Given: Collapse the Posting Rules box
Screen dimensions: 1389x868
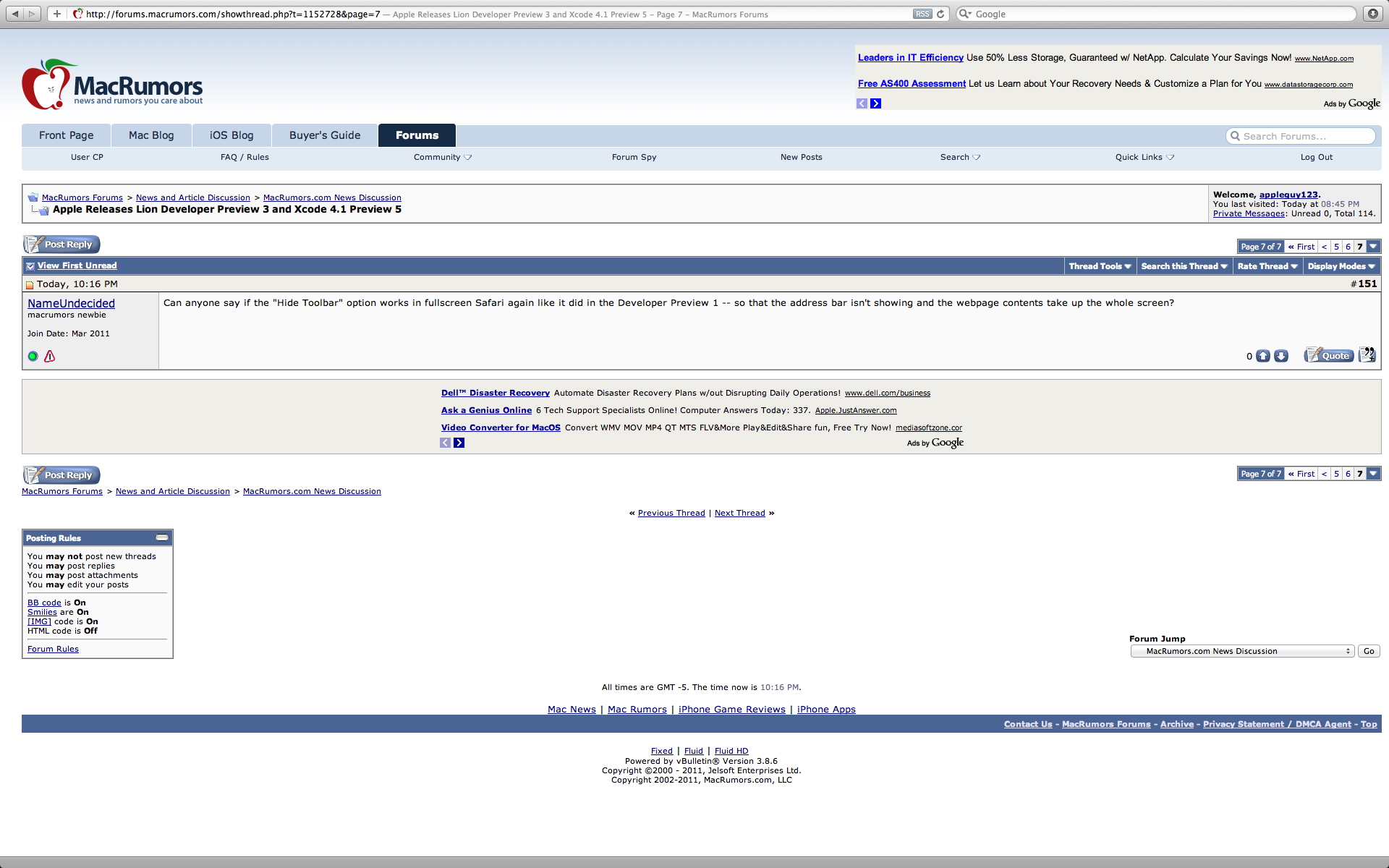Looking at the screenshot, I should click(x=162, y=537).
